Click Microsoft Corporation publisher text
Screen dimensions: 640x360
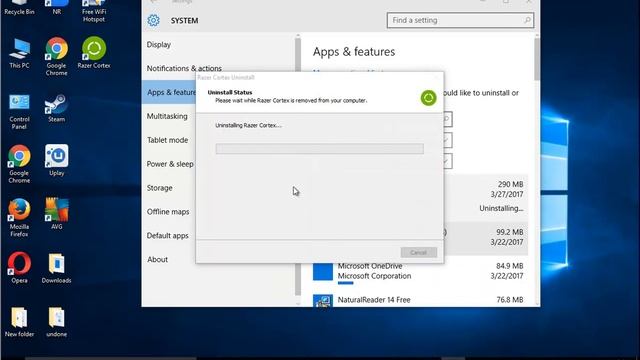coord(374,276)
